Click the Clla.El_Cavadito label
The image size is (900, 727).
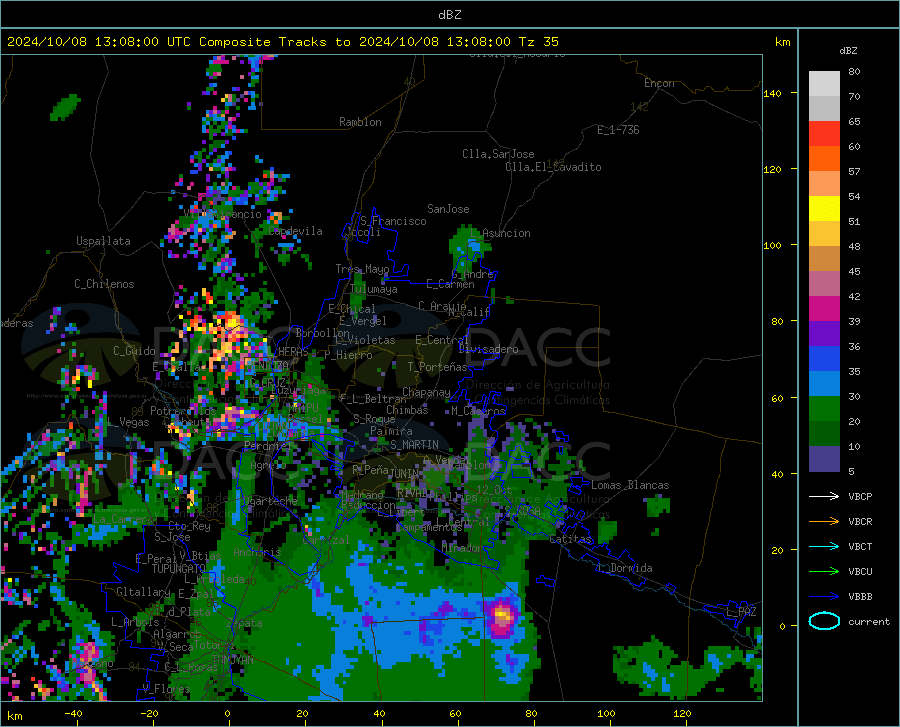tap(553, 167)
